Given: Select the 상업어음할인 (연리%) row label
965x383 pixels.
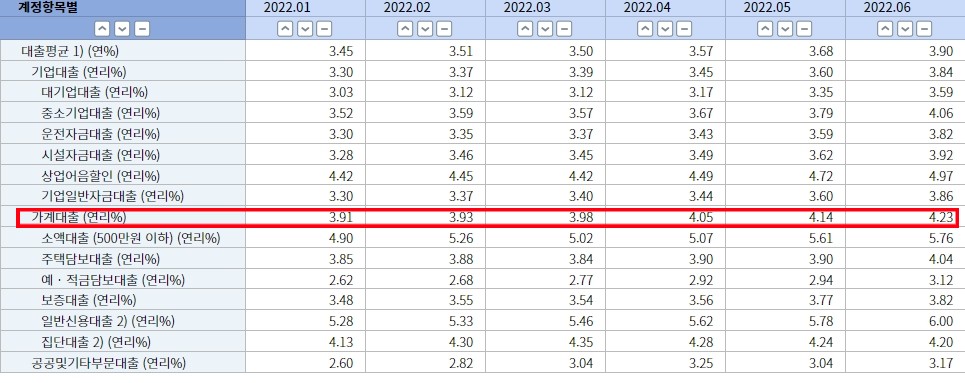Looking at the screenshot, I should [100, 176].
